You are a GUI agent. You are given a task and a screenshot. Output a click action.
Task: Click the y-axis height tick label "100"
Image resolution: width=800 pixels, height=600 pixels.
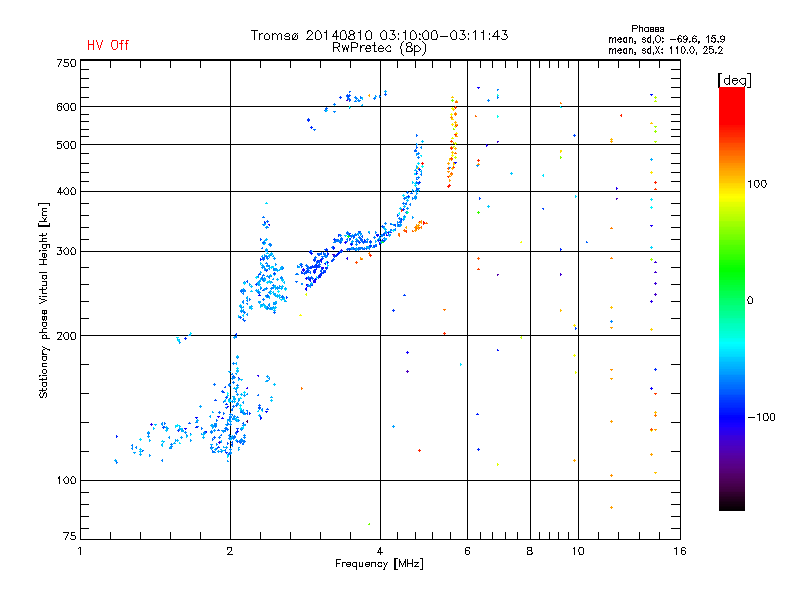pyautogui.click(x=66, y=480)
